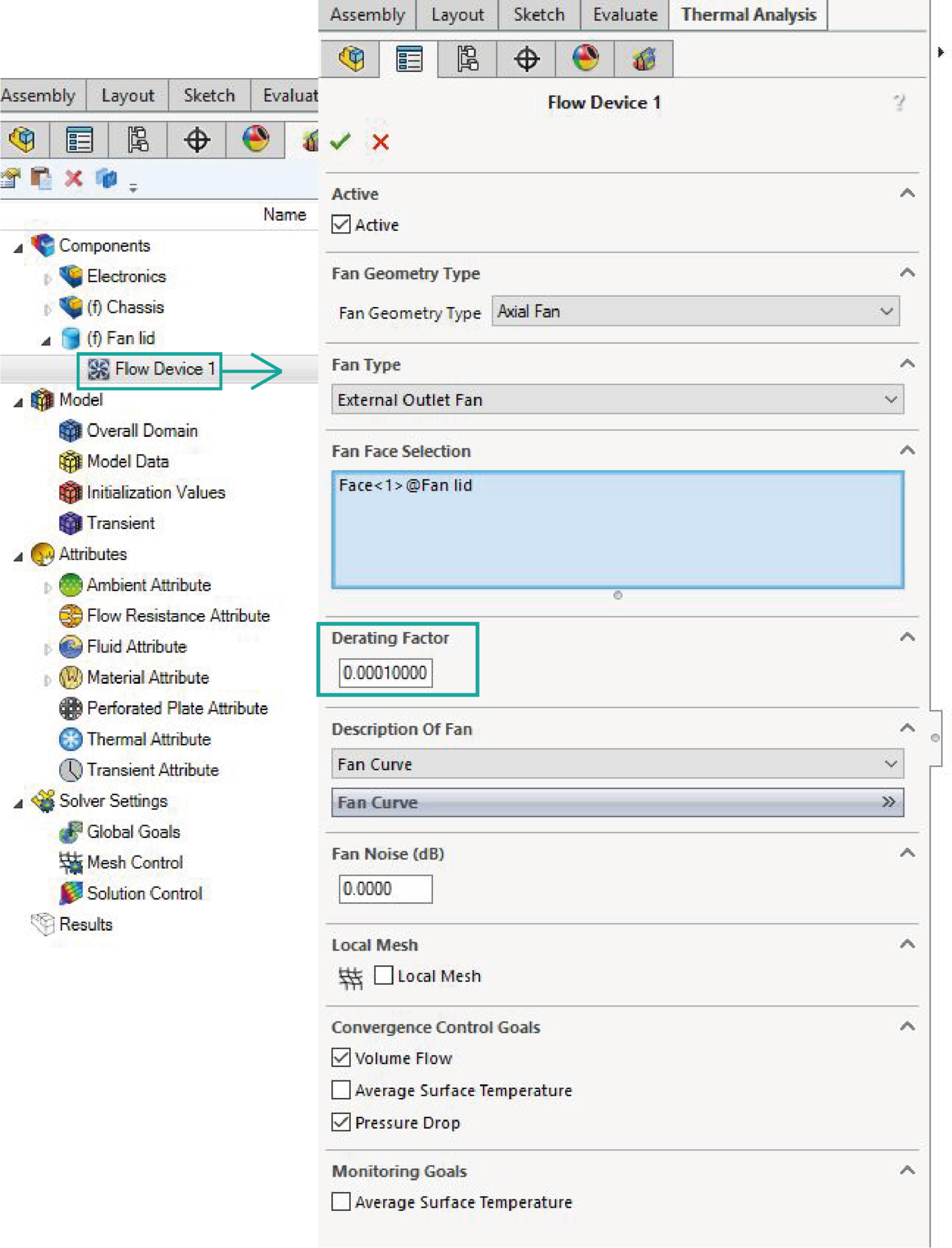Screen dimensions: 952x1248
Task: Select Flow Device 1 in the tree
Action: pyautogui.click(x=163, y=369)
